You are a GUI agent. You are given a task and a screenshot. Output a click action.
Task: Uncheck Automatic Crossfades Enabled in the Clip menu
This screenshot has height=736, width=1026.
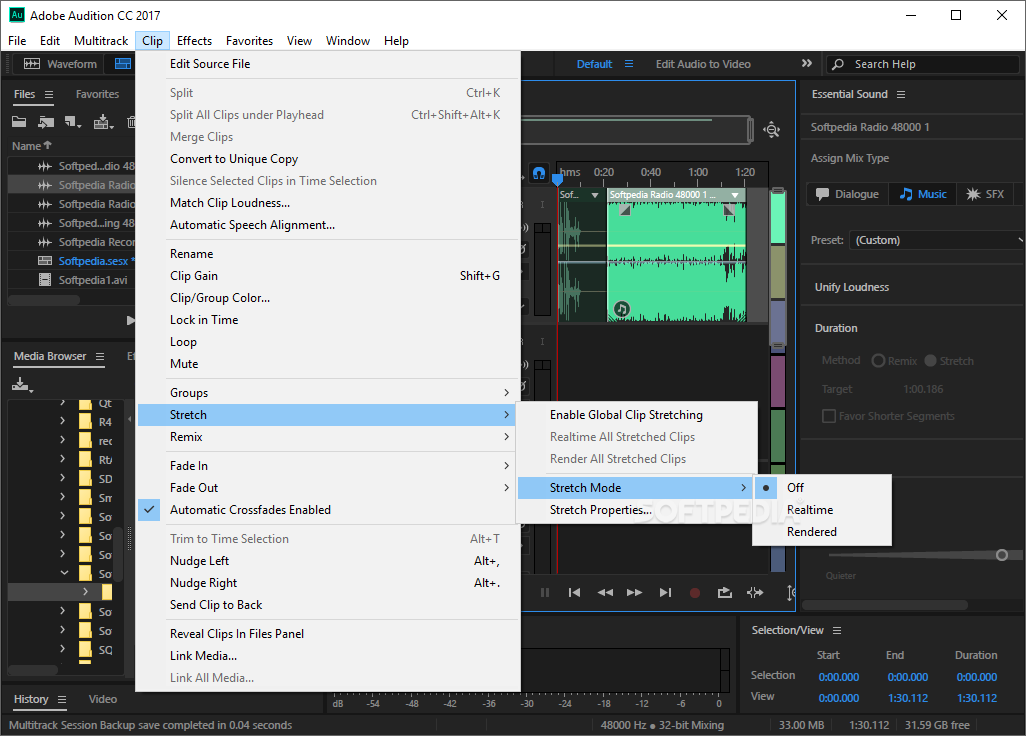pyautogui.click(x=250, y=510)
